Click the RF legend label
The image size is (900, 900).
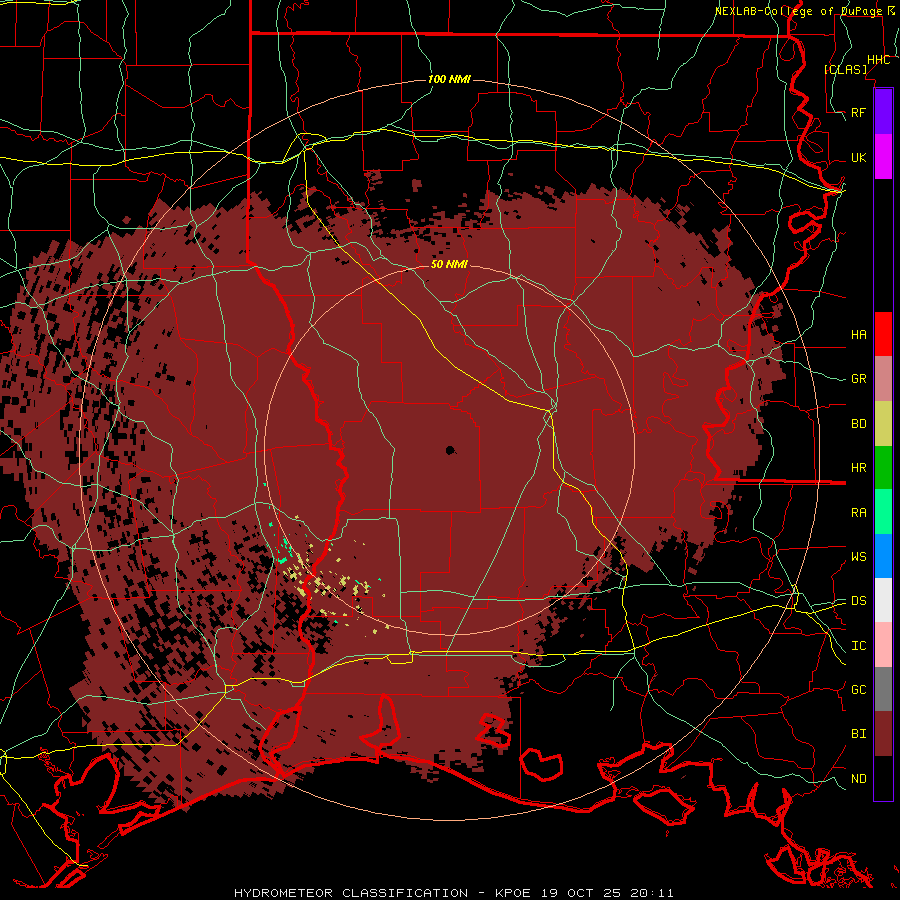pyautogui.click(x=859, y=112)
